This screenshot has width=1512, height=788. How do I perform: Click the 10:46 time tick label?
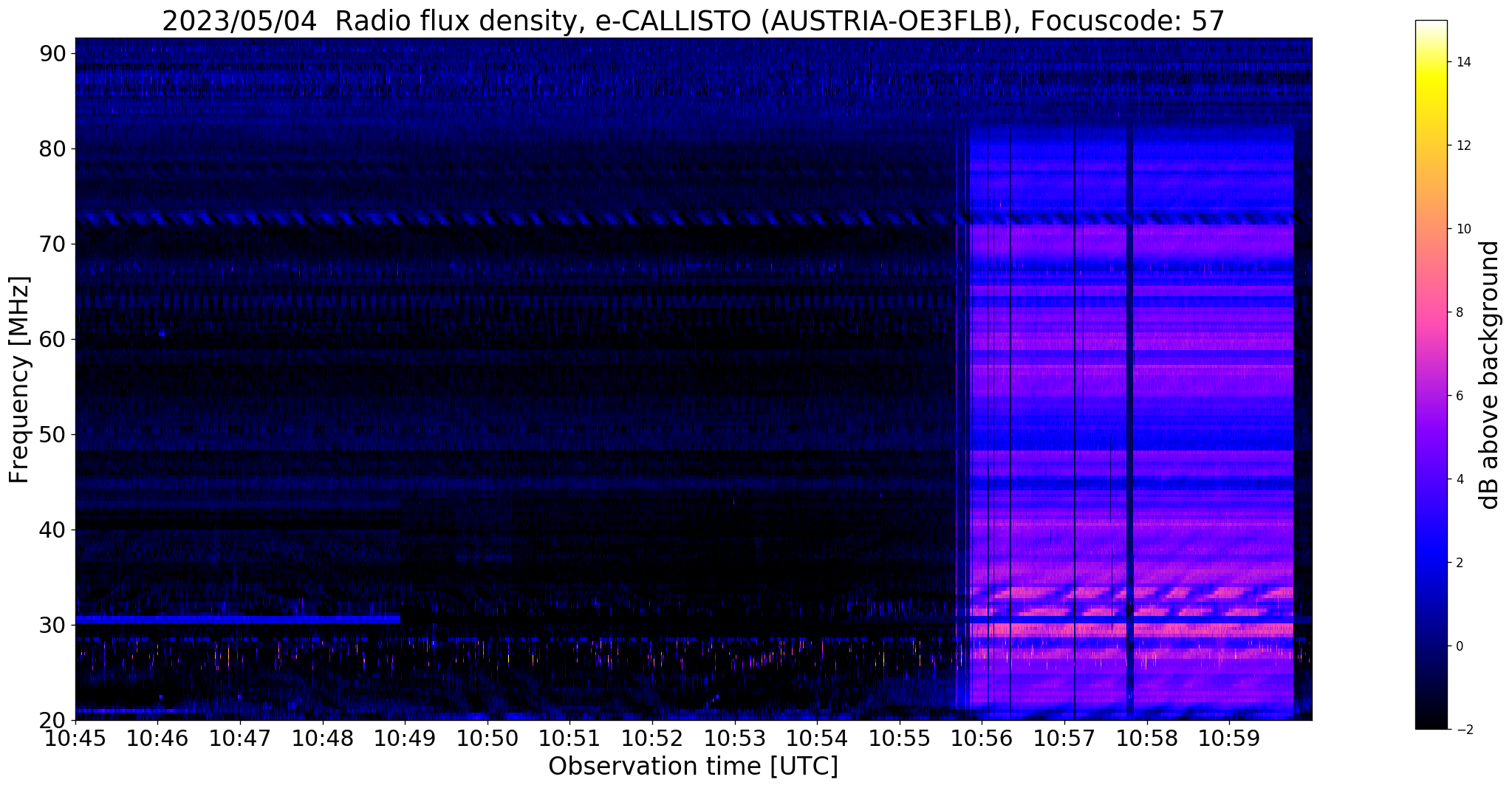pos(157,739)
